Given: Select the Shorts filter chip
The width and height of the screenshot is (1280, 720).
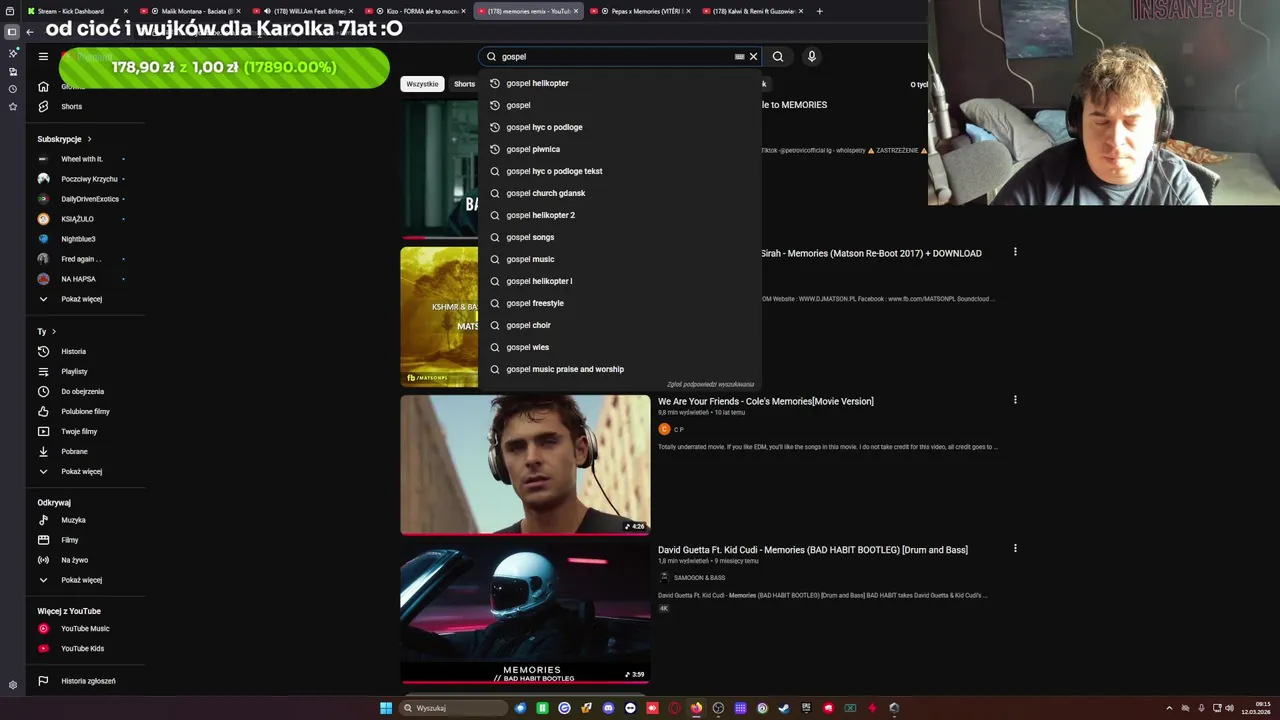Looking at the screenshot, I should tap(464, 84).
